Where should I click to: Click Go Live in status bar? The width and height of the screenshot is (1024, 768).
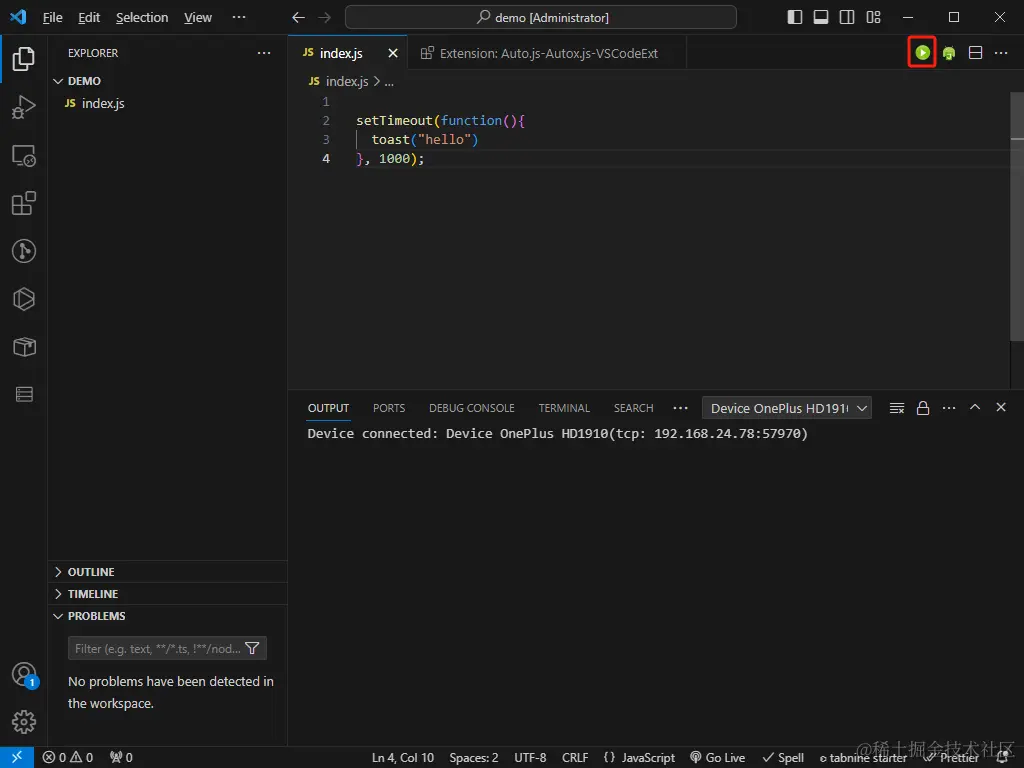click(x=717, y=757)
